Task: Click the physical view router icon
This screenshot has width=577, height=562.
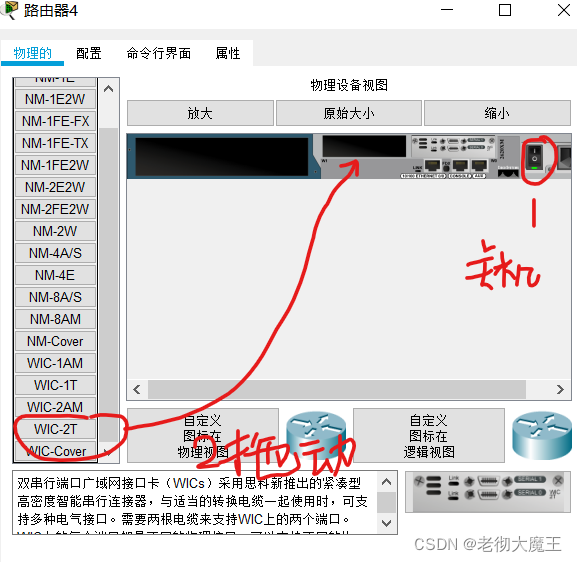Action: tap(316, 434)
